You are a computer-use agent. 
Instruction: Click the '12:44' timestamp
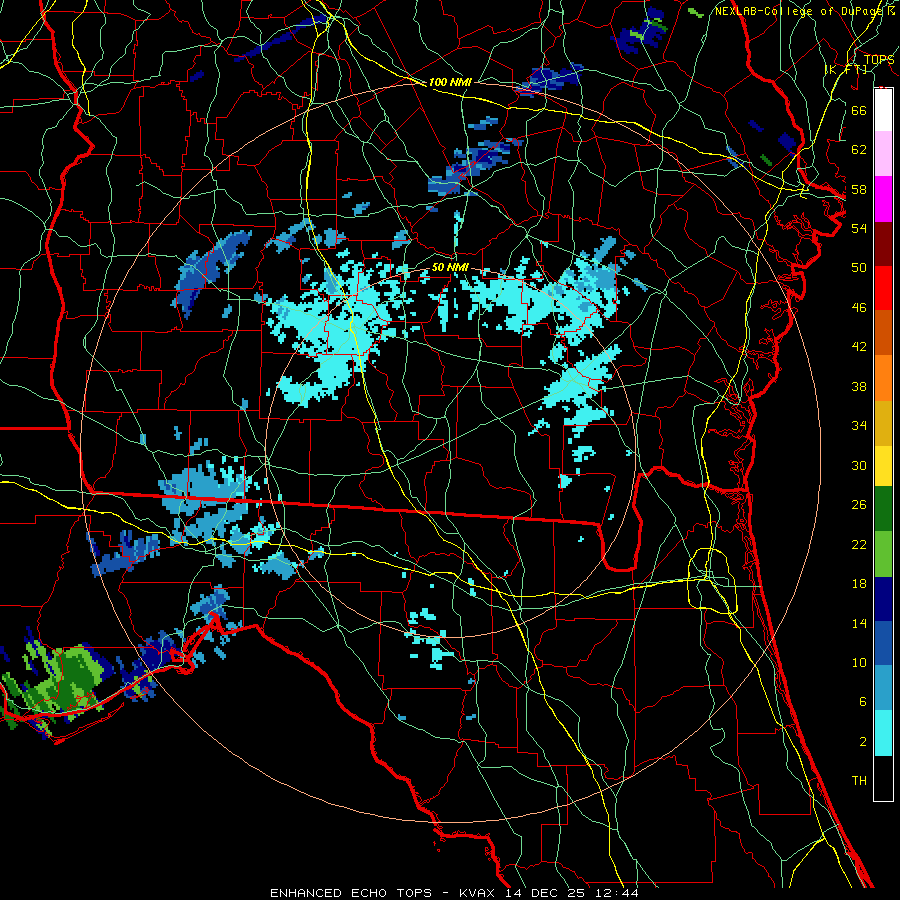point(616,893)
